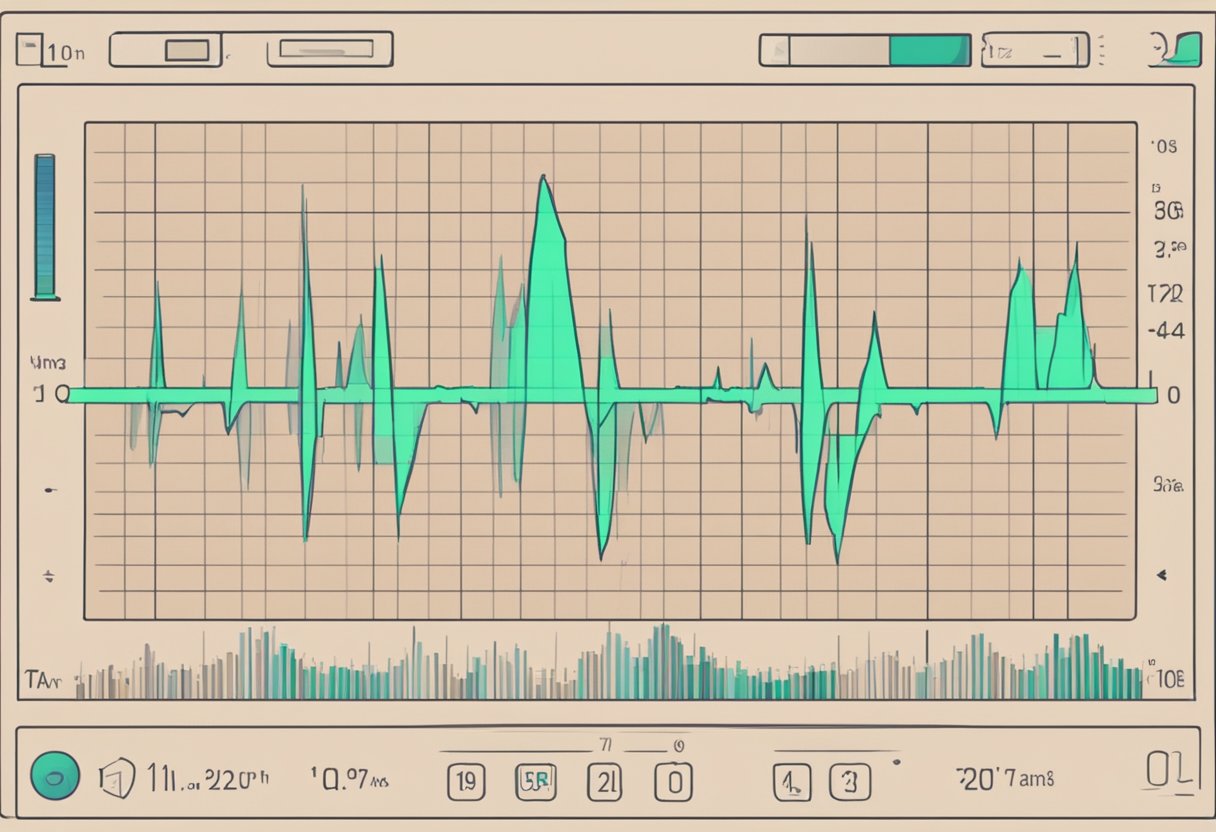Click the "T72" axis label
1216x832 pixels.
pyautogui.click(x=1165, y=293)
